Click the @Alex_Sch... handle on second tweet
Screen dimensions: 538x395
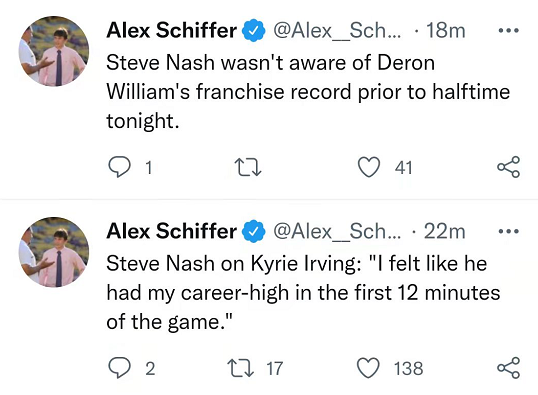point(337,231)
